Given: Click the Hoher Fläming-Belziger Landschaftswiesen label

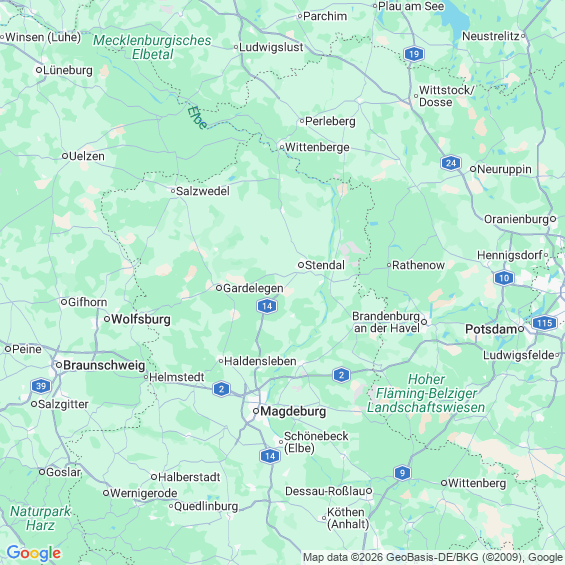Looking at the screenshot, I should 426,393.
